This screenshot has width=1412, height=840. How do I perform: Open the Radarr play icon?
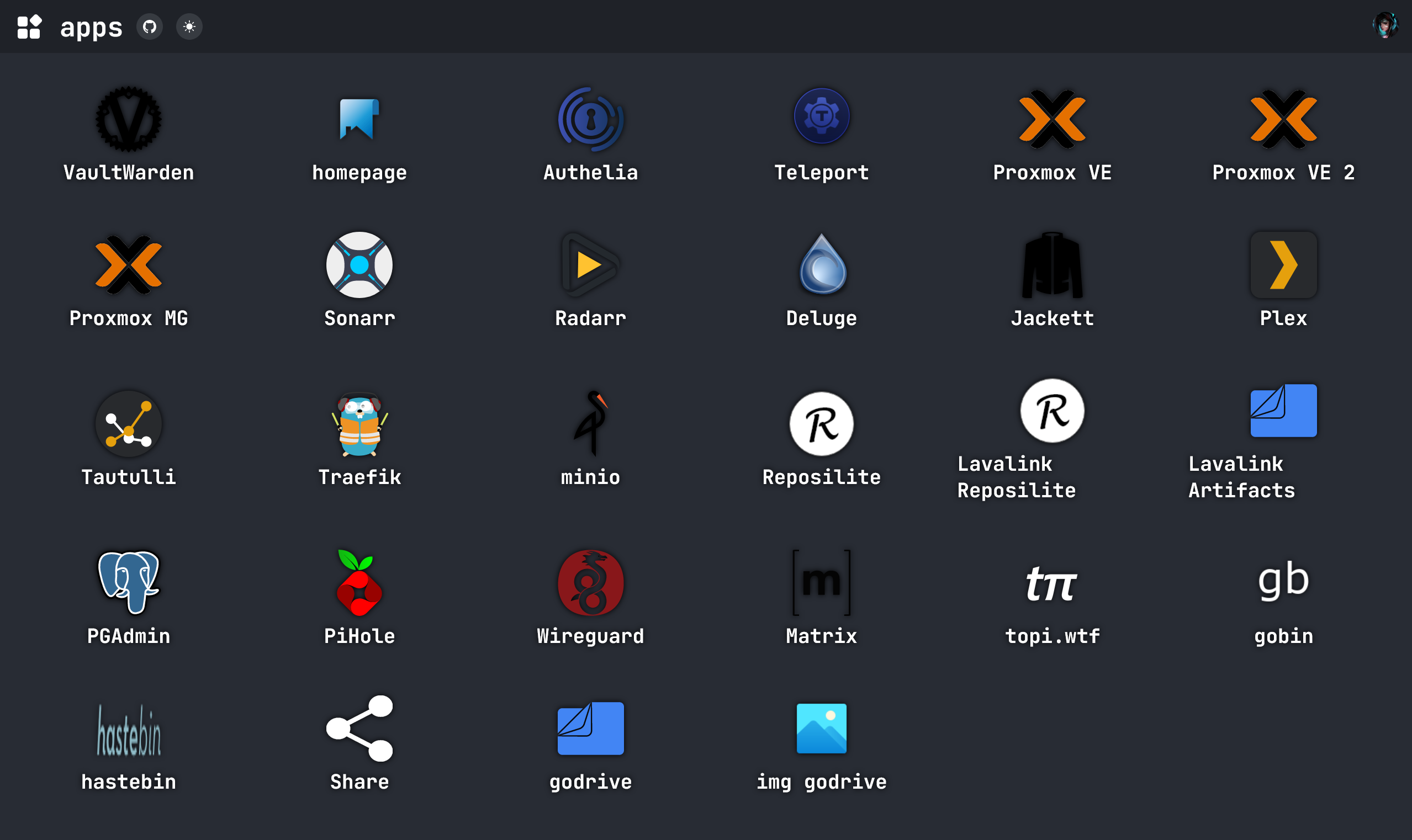pos(590,264)
